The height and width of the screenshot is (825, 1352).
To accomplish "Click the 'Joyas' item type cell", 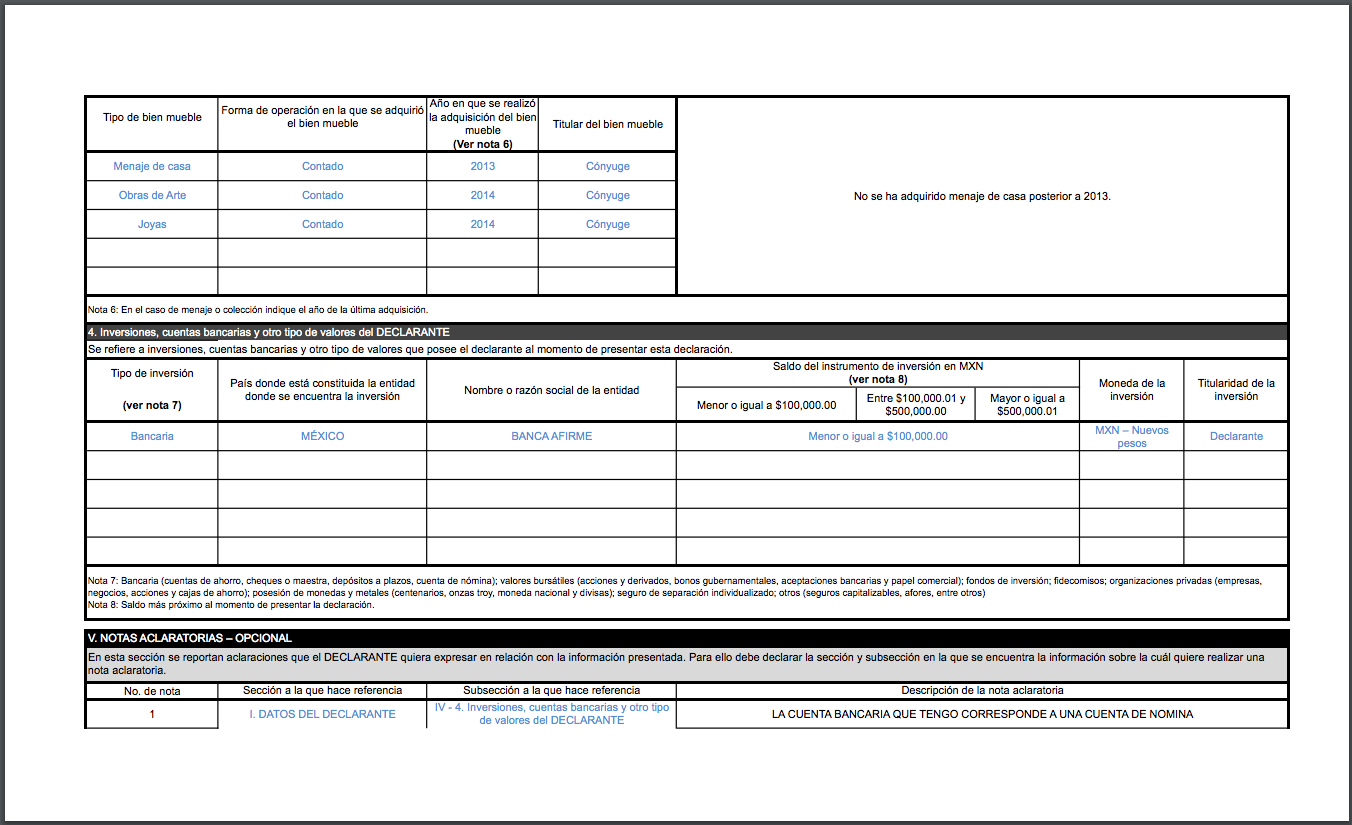I will click(x=152, y=224).
